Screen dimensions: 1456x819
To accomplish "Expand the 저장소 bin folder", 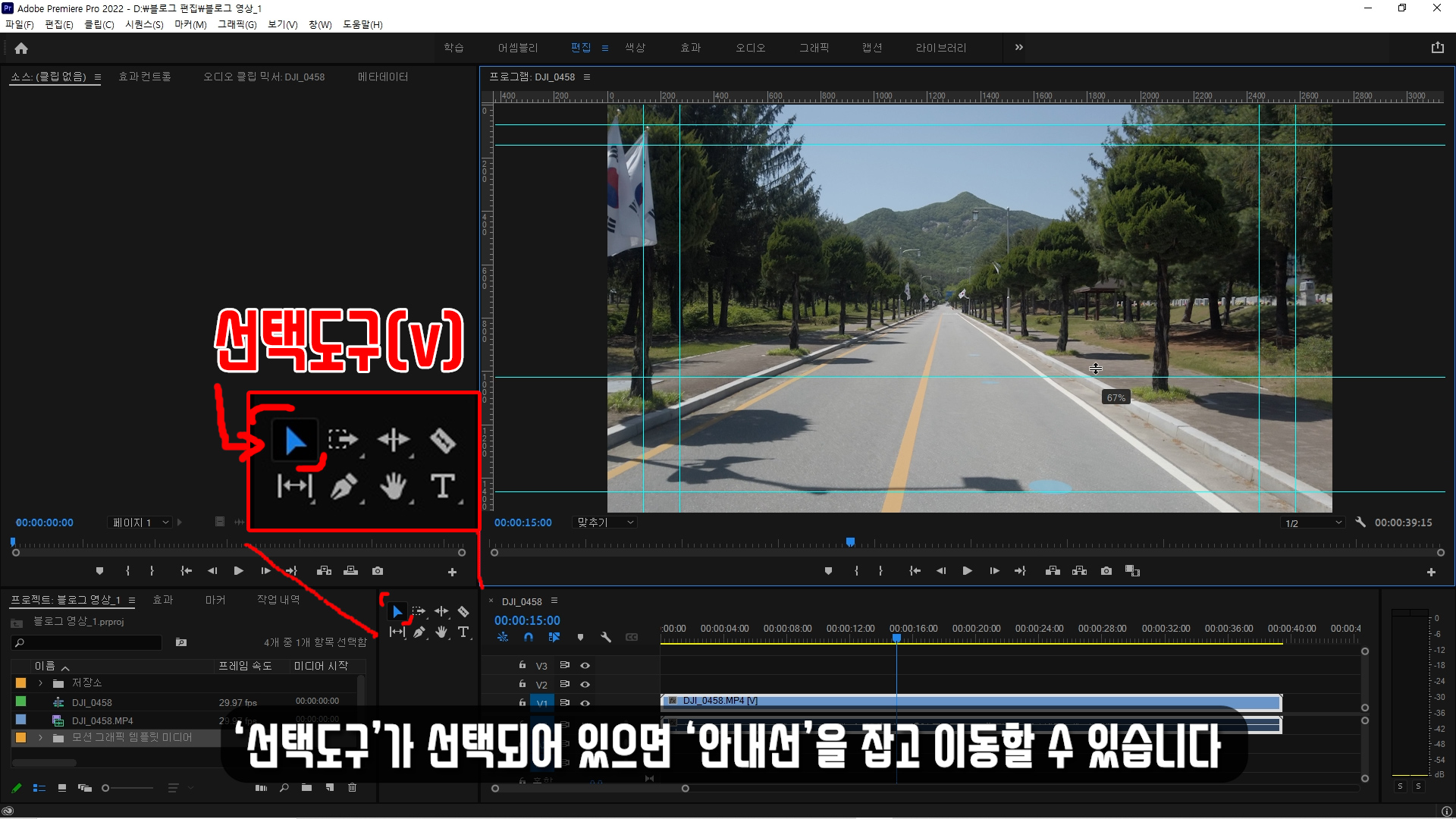I will point(40,683).
